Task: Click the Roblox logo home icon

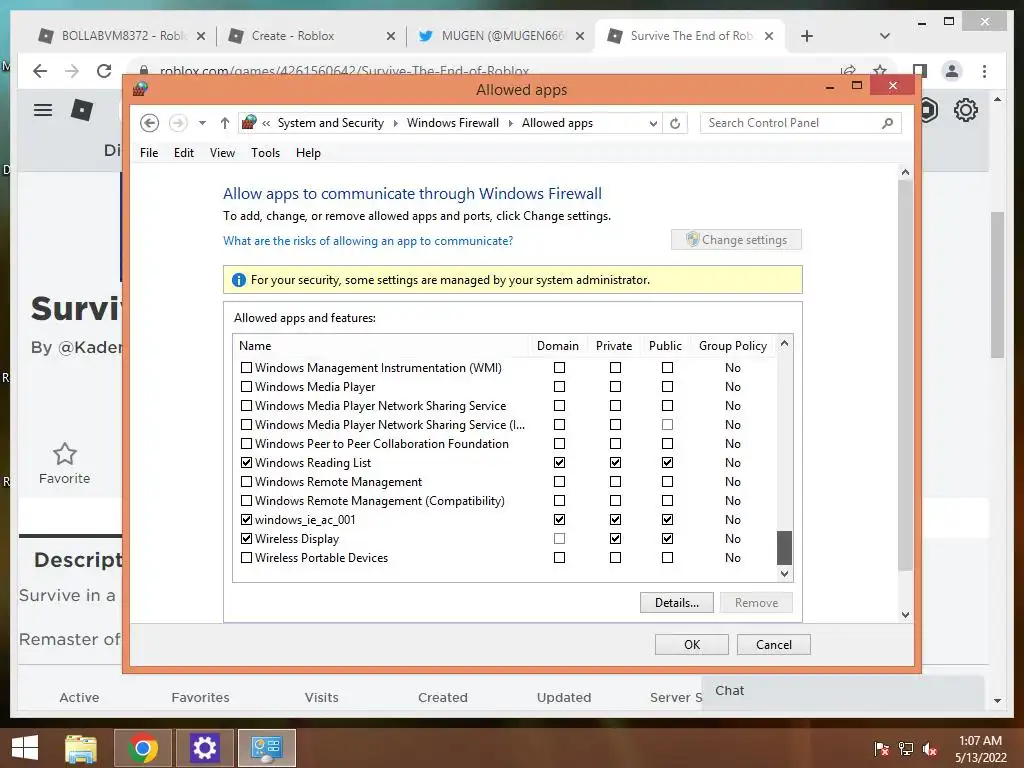Action: click(x=82, y=110)
